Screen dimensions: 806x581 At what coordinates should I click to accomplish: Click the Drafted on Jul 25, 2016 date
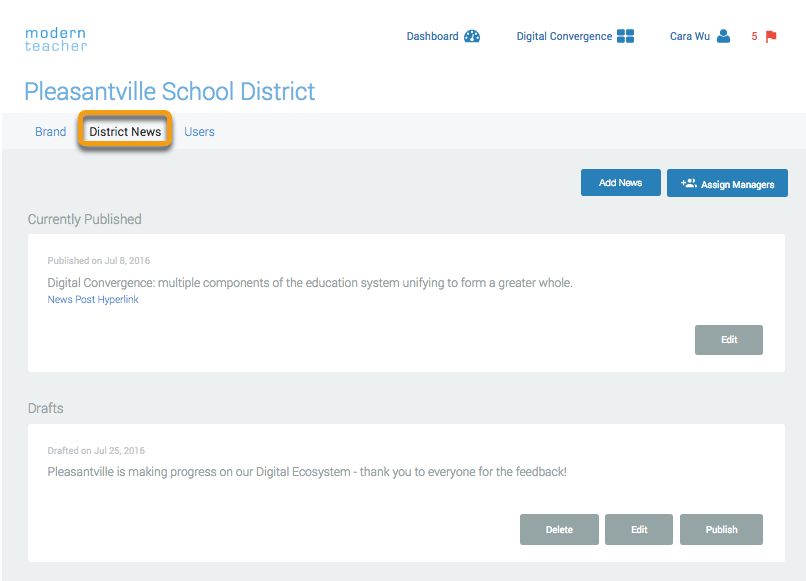coord(96,451)
